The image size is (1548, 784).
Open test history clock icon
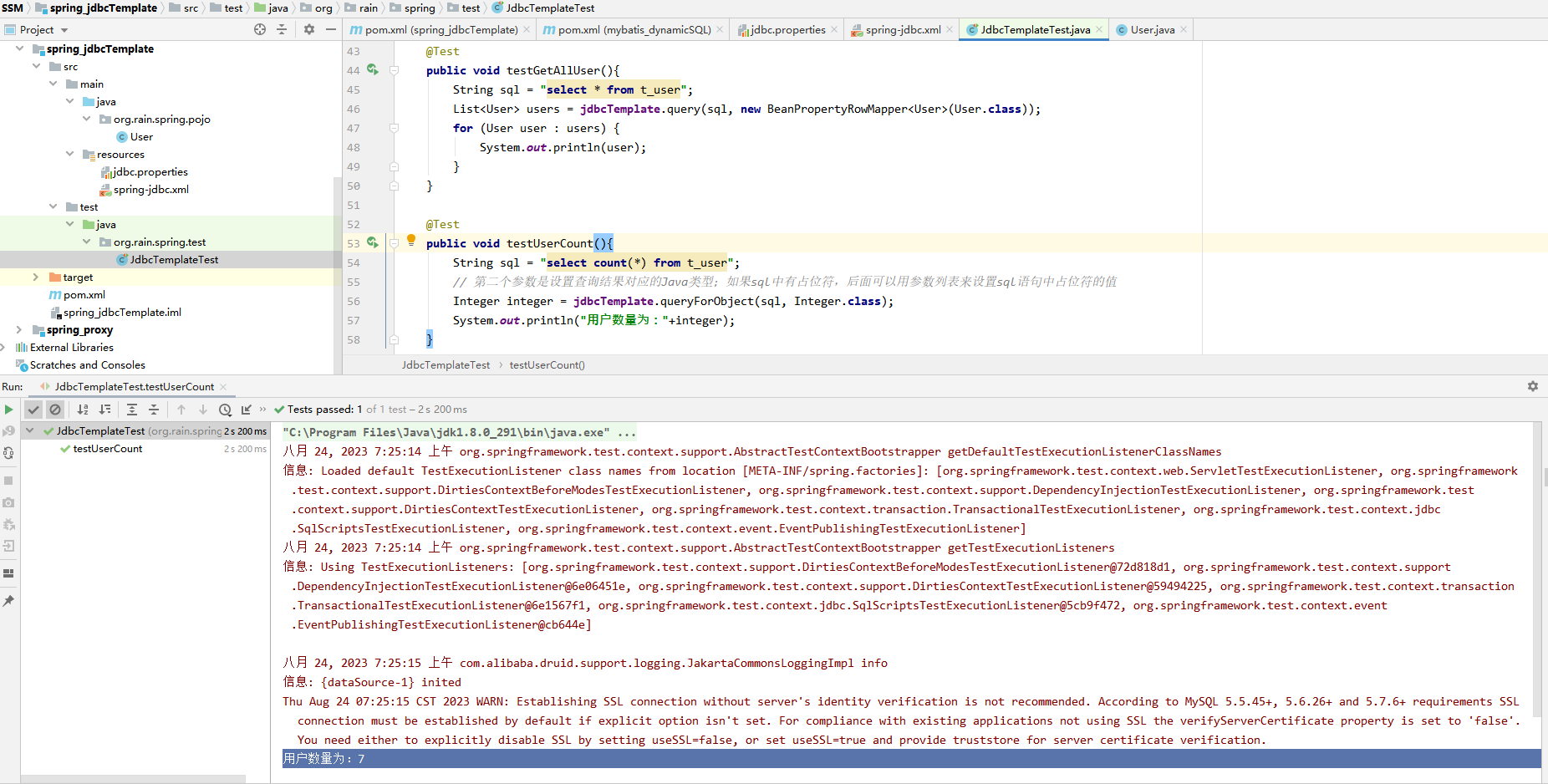225,410
